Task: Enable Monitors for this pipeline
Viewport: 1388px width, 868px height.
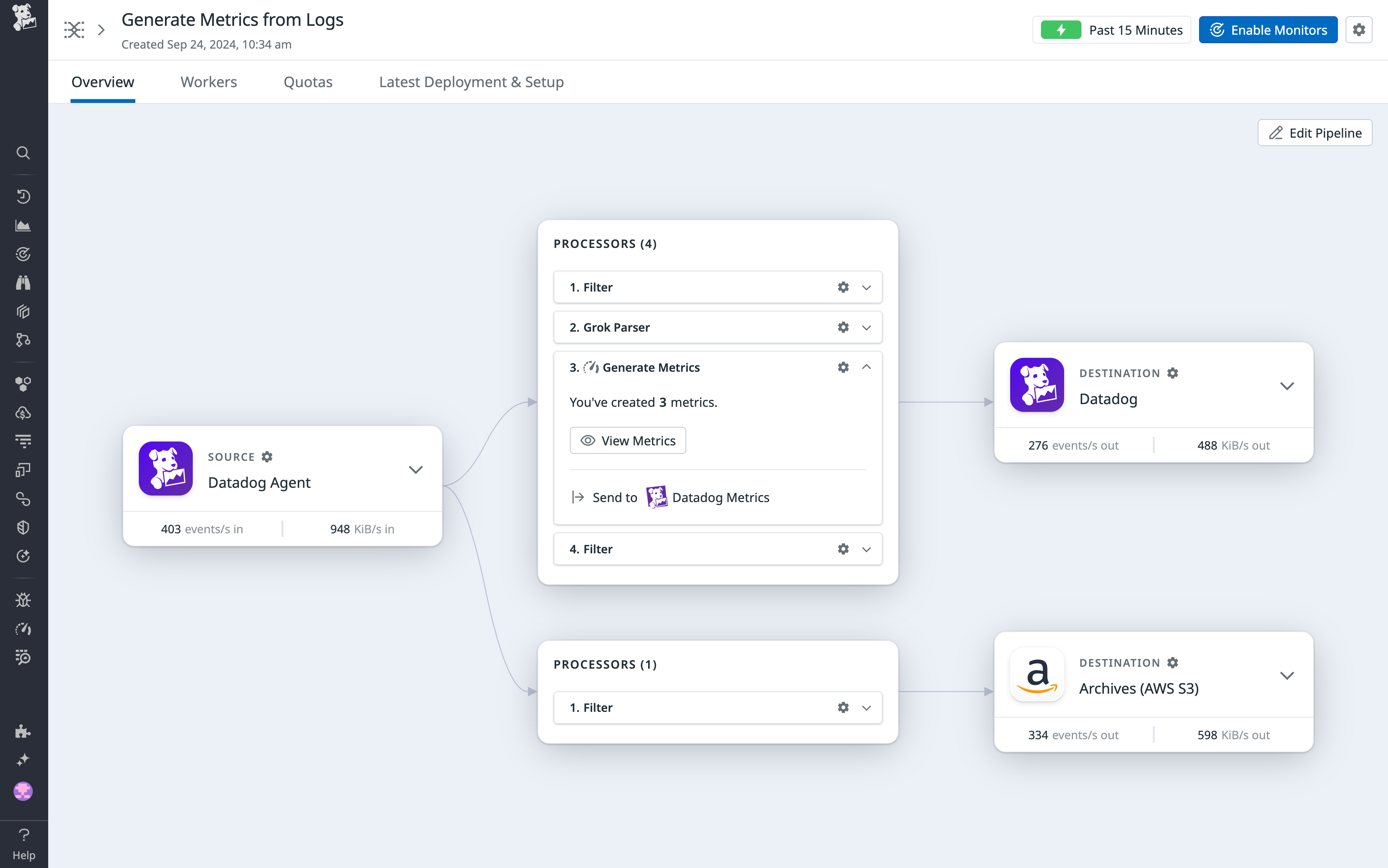Action: point(1268,29)
